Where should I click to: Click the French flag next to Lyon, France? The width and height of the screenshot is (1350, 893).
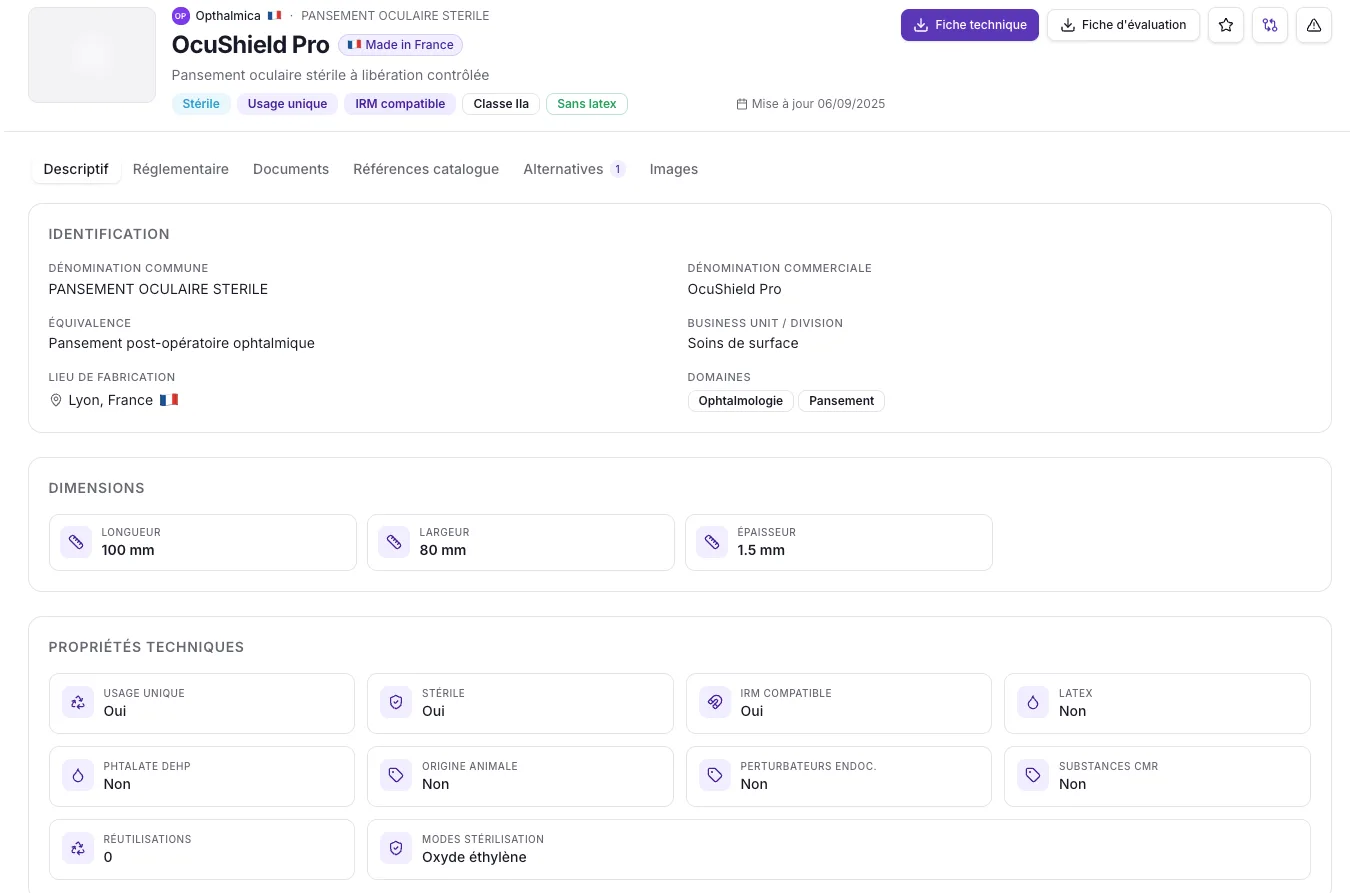point(169,400)
